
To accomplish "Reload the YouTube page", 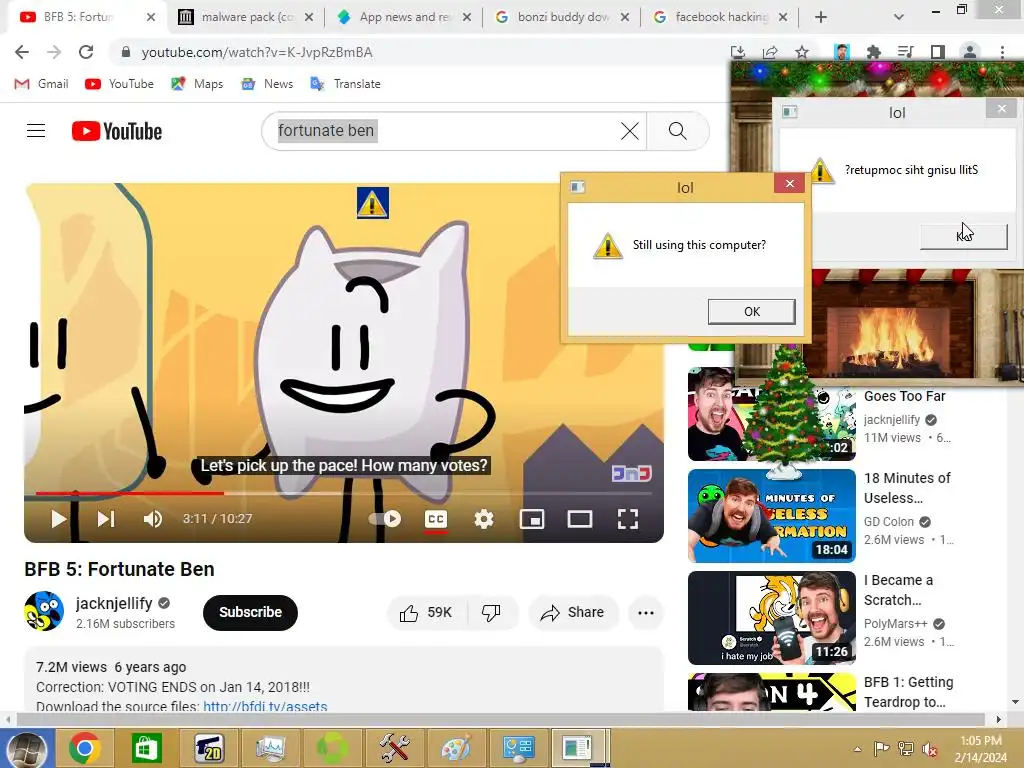I will coord(86,52).
